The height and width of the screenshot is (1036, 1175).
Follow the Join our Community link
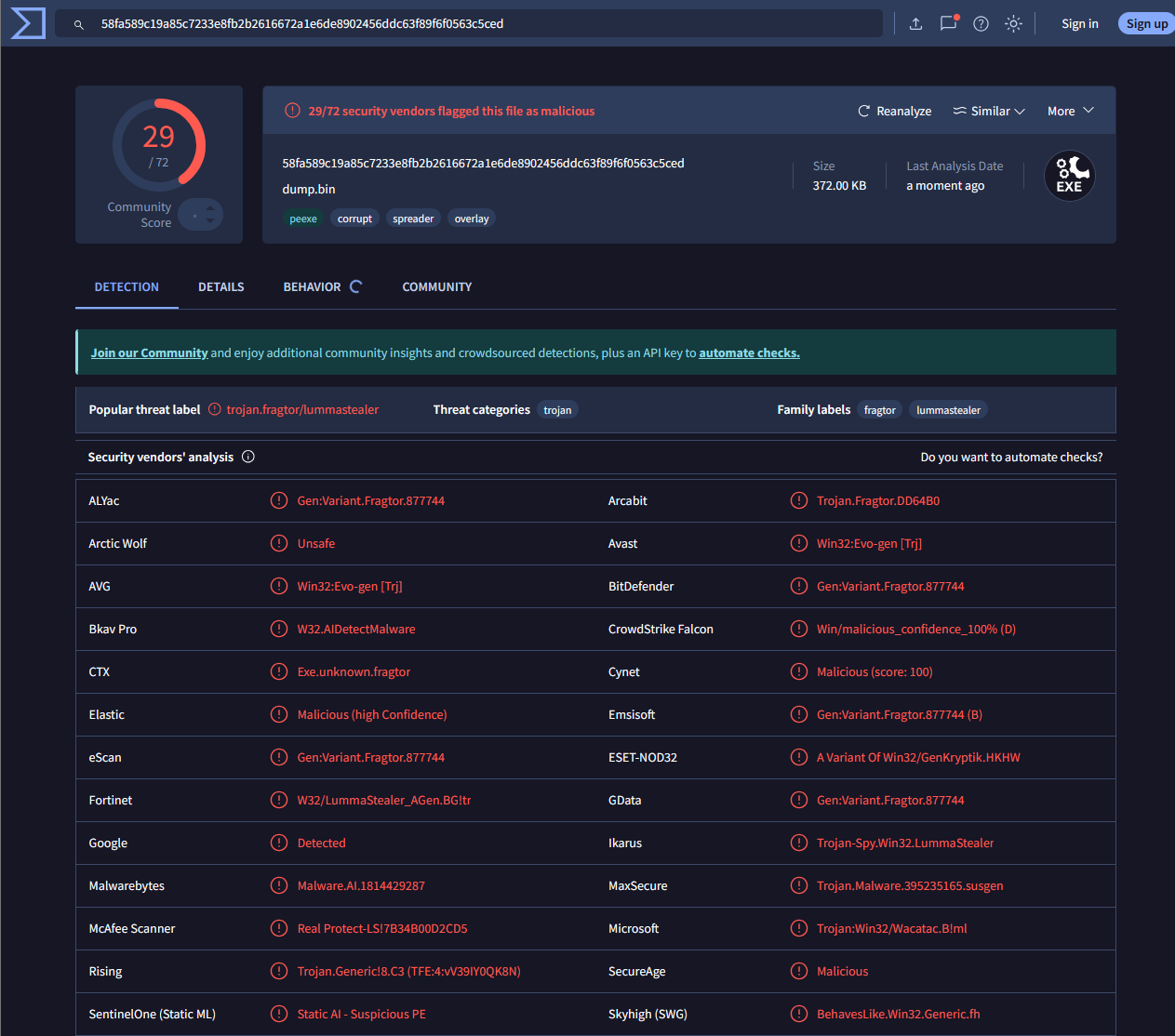(149, 352)
